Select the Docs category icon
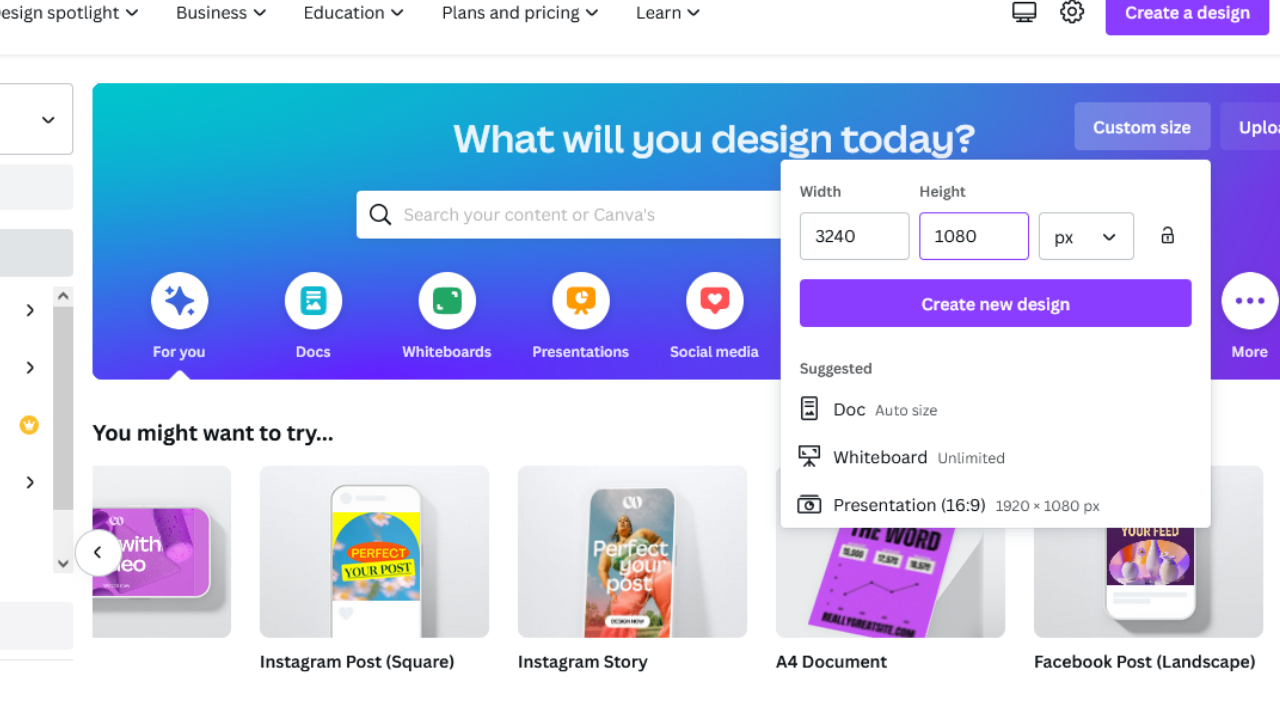This screenshot has height=720, width=1280. tap(313, 301)
